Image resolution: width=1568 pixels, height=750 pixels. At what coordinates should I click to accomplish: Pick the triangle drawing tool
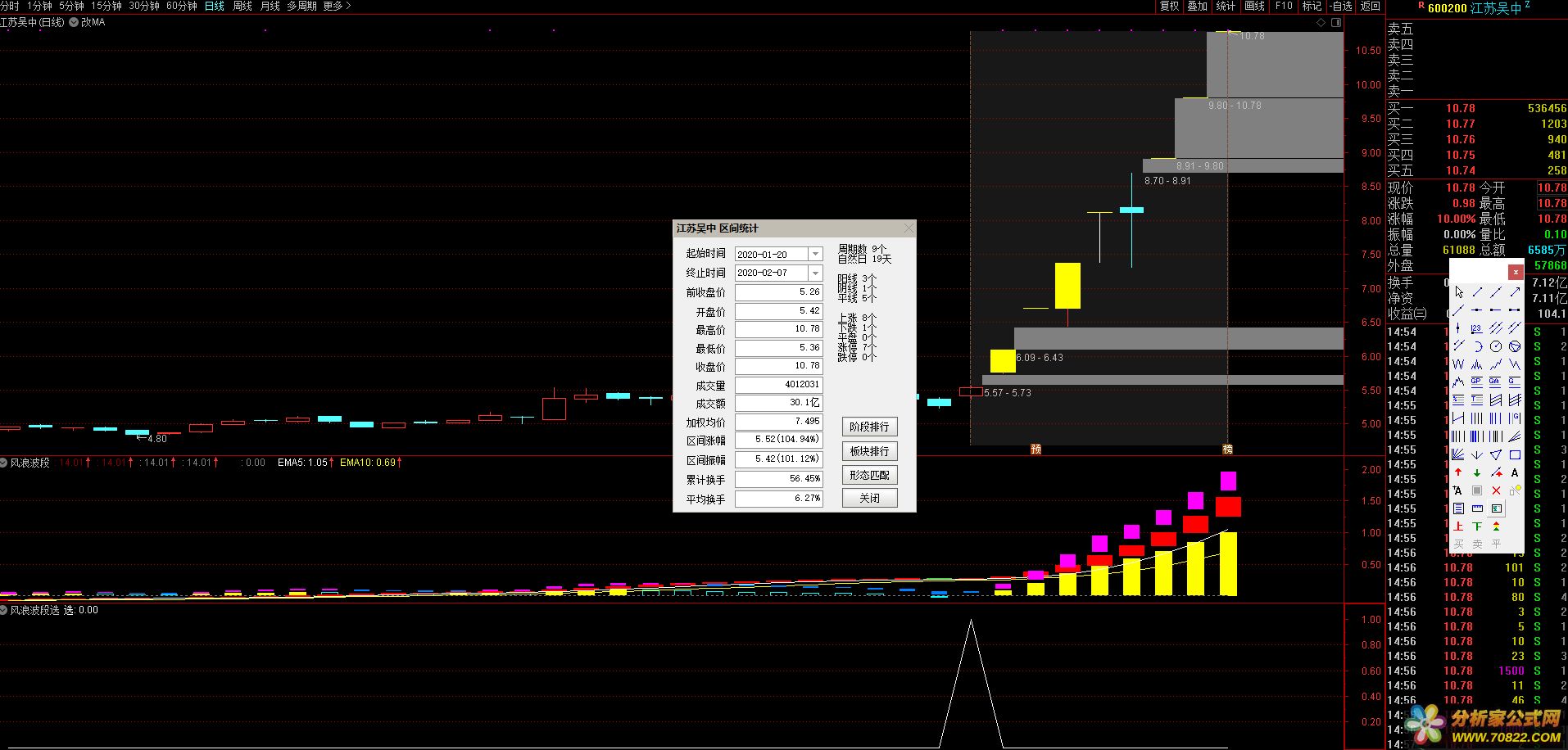click(x=1496, y=454)
